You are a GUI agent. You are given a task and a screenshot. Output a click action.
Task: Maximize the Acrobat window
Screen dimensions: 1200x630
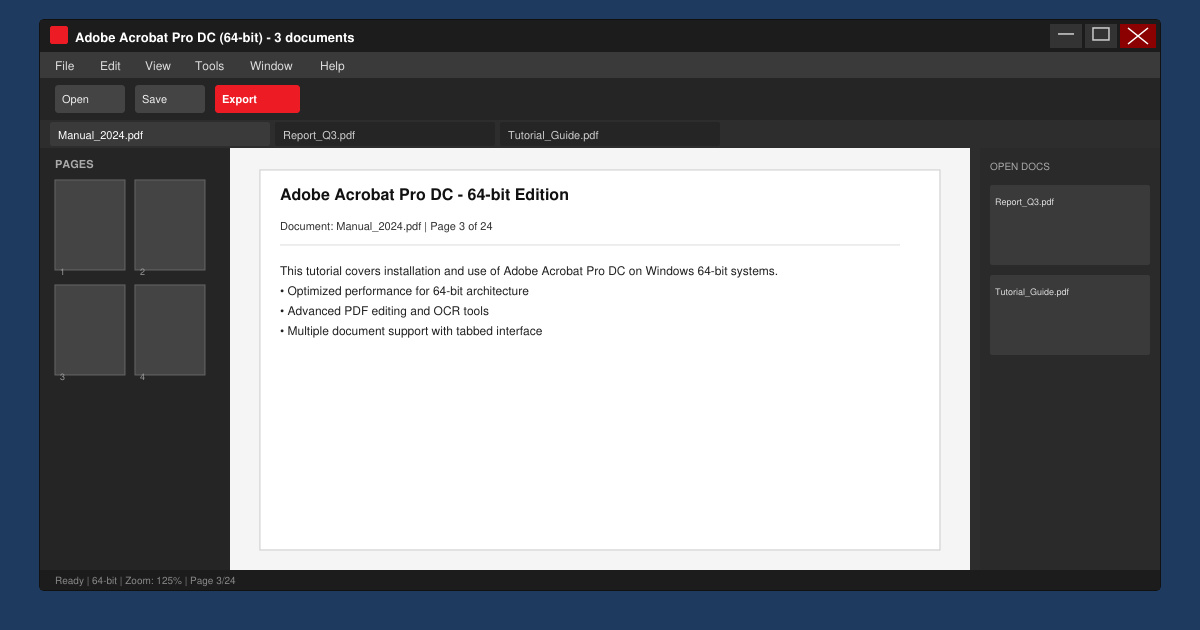point(1101,36)
